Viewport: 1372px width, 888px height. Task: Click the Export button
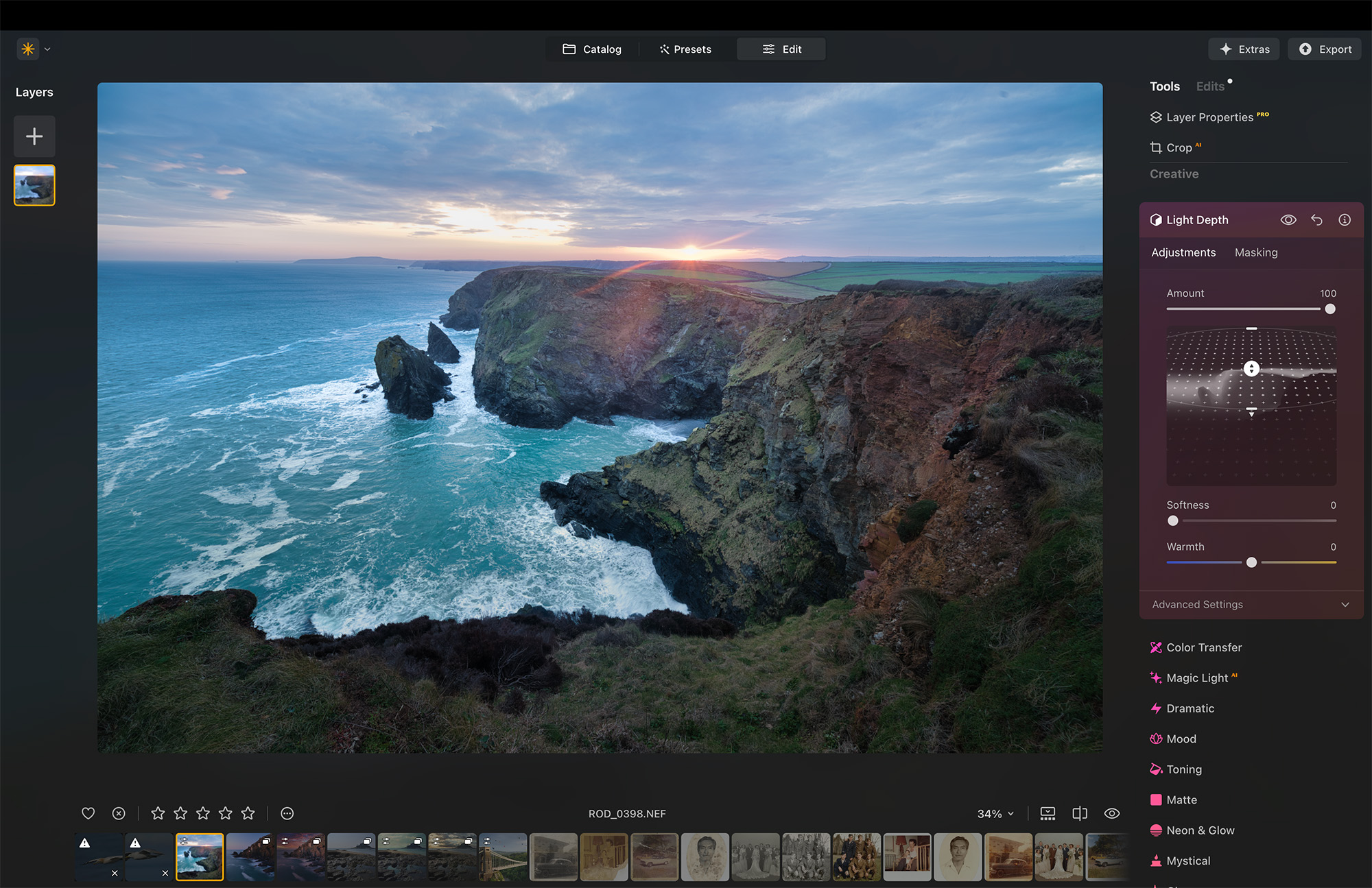pyautogui.click(x=1324, y=49)
